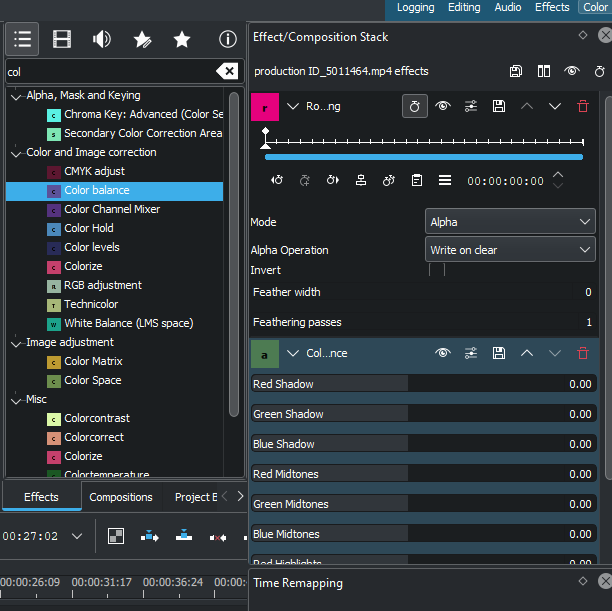Add keyframe button in Rotoscoping
This screenshot has height=611, width=612.
click(305, 180)
